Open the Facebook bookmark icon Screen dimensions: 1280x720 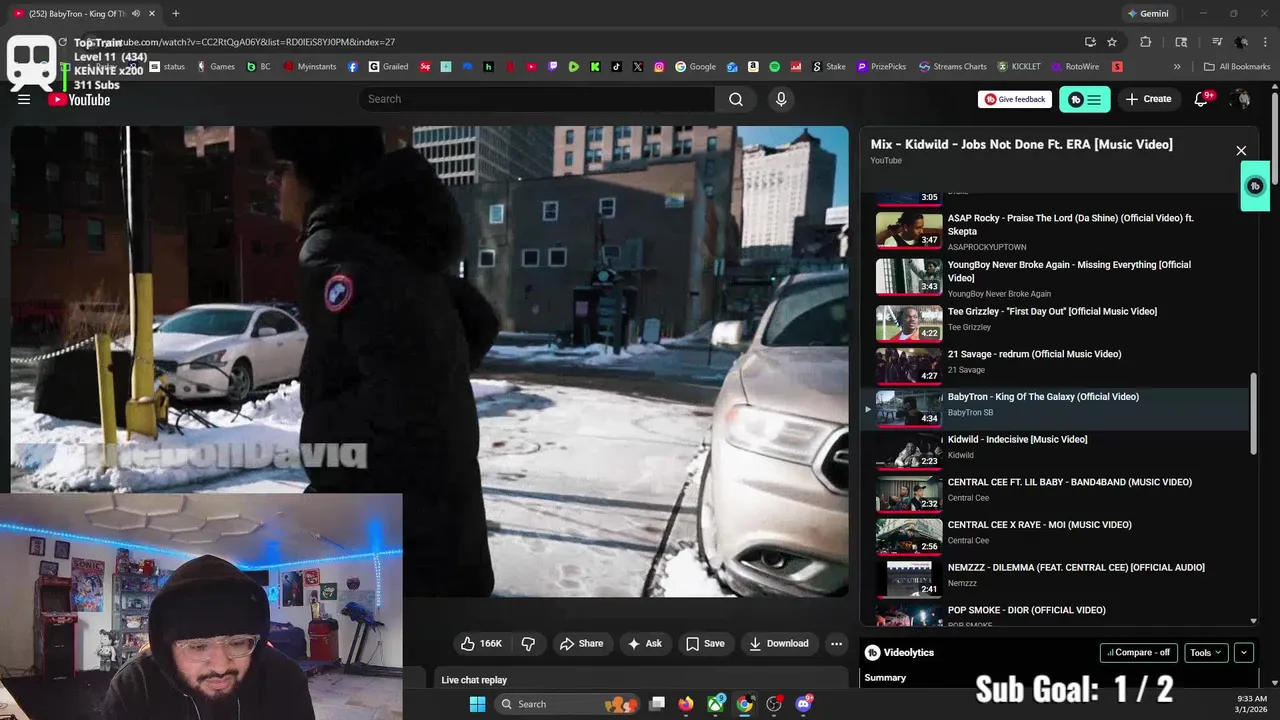coord(353,67)
